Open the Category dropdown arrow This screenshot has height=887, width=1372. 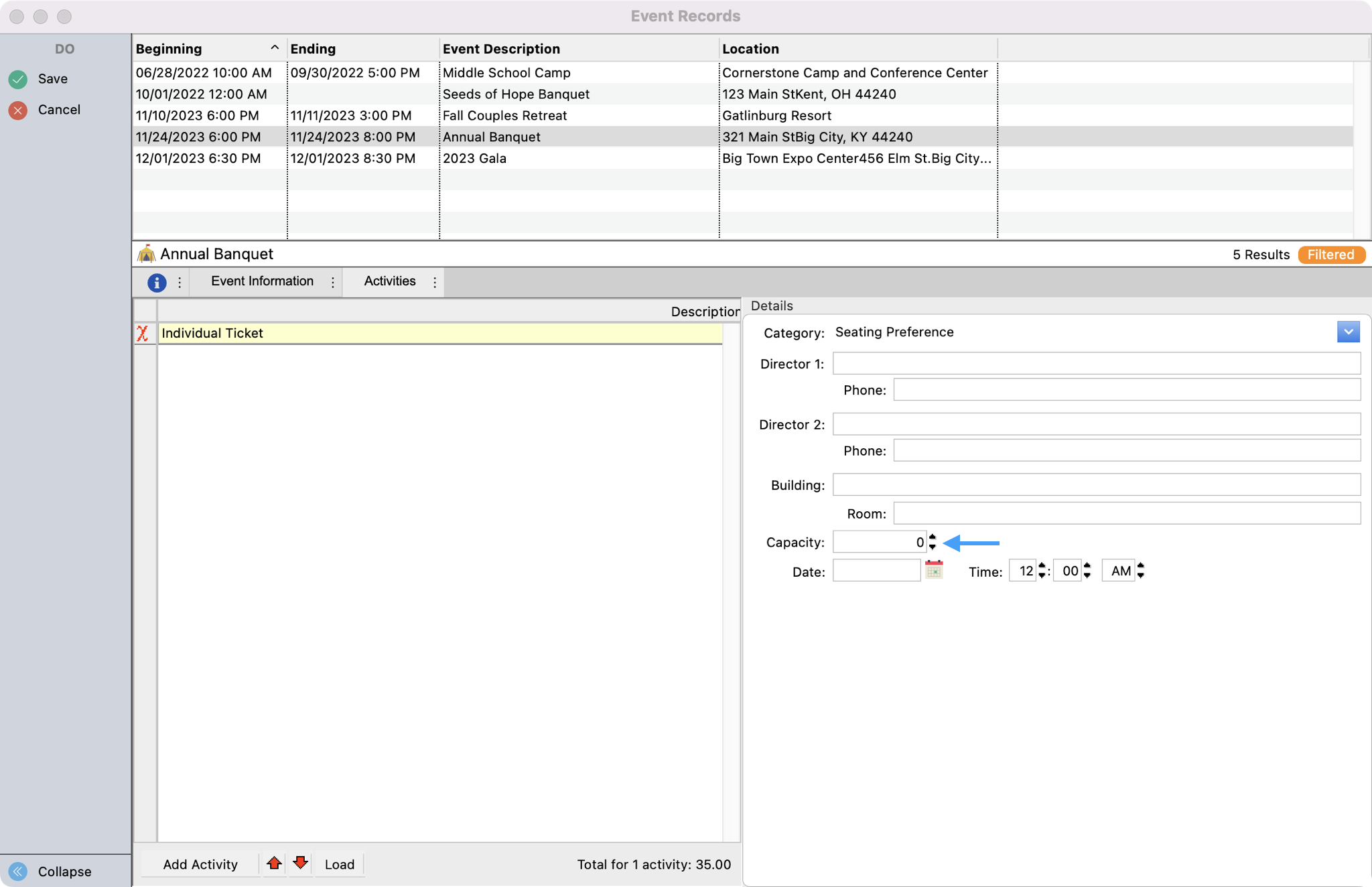point(1348,332)
